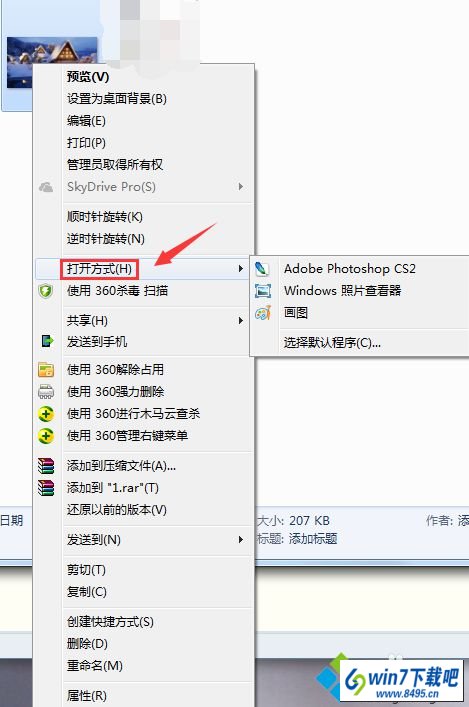Select the snowy house image thumbnail
Screen dimensions: 469x707
tap(52, 62)
